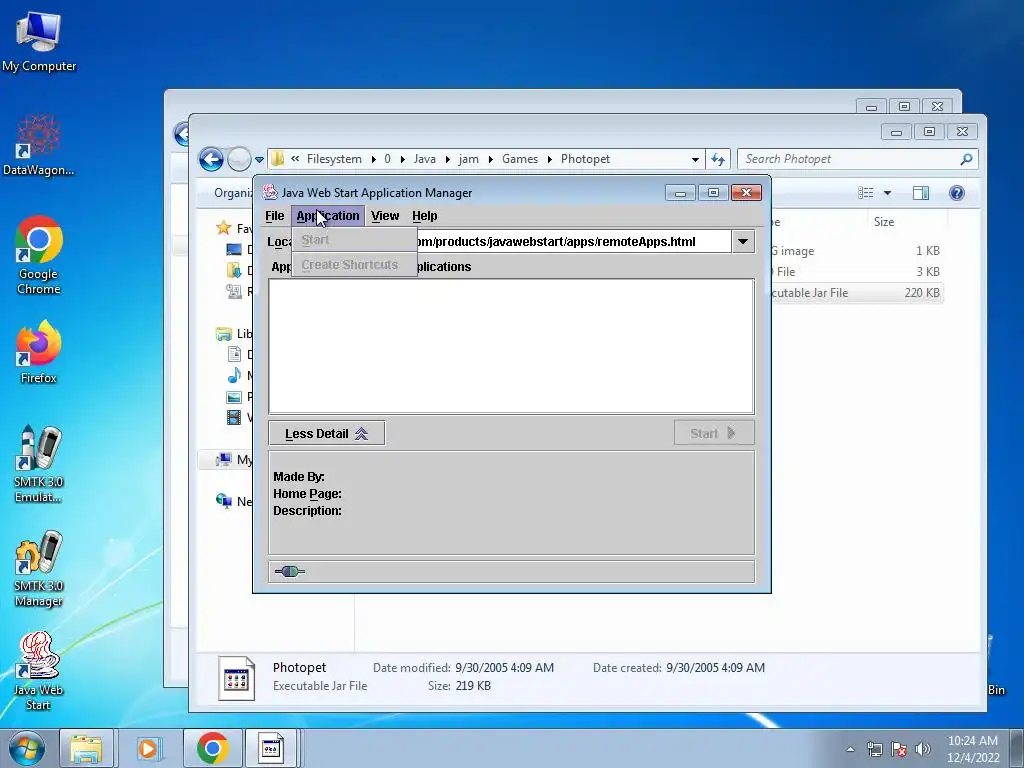Open Google Chrome desktop shortcut
The image size is (1024, 768).
(x=39, y=255)
